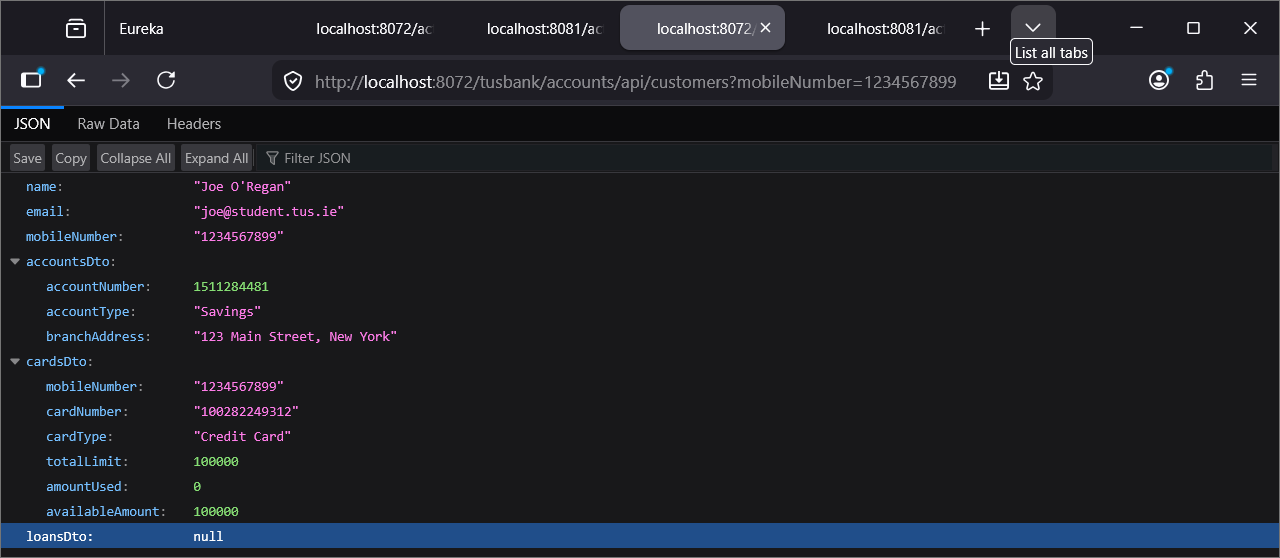Click the totalLimit value 100000

tap(216, 461)
